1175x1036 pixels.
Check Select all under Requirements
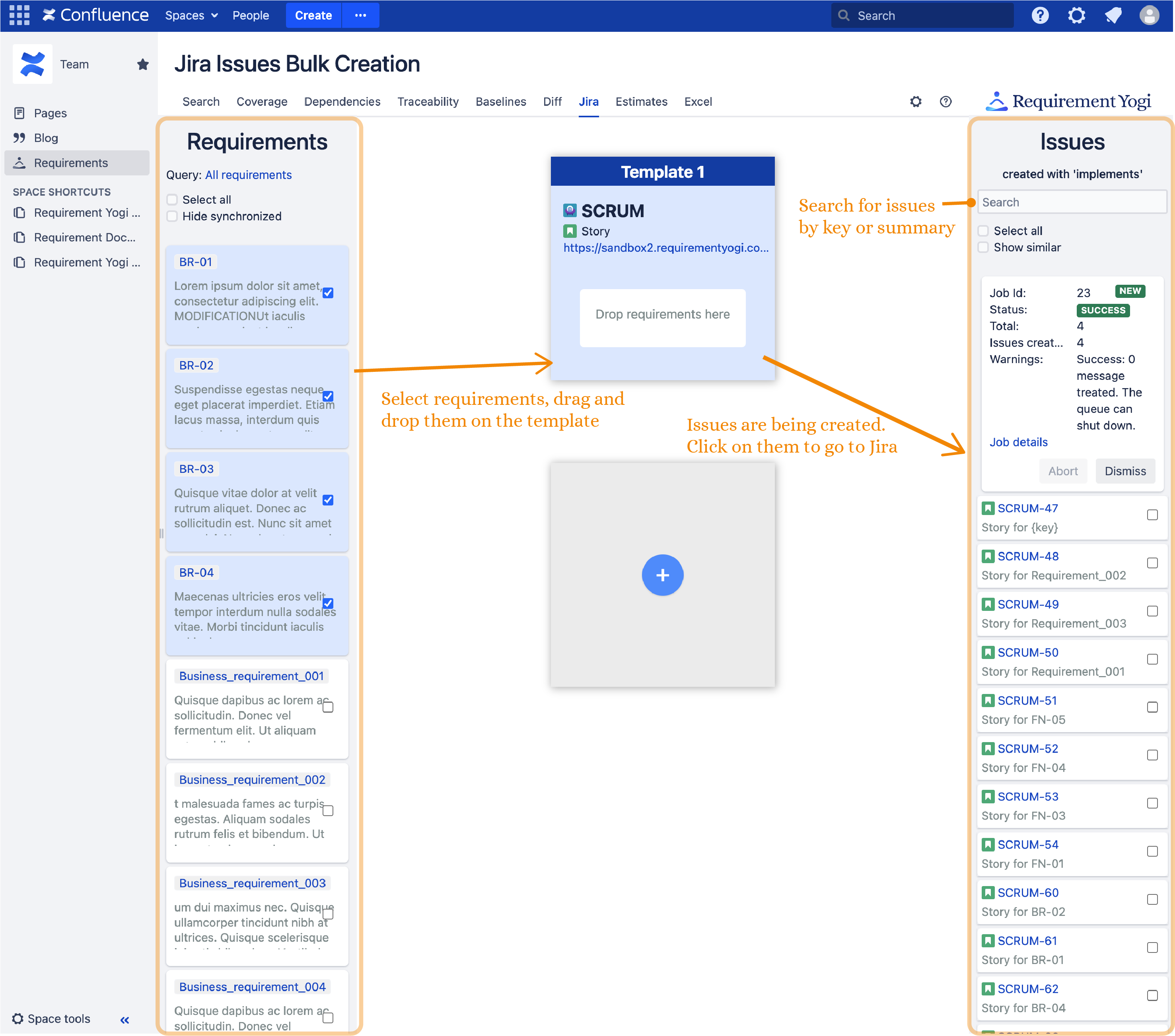(172, 199)
